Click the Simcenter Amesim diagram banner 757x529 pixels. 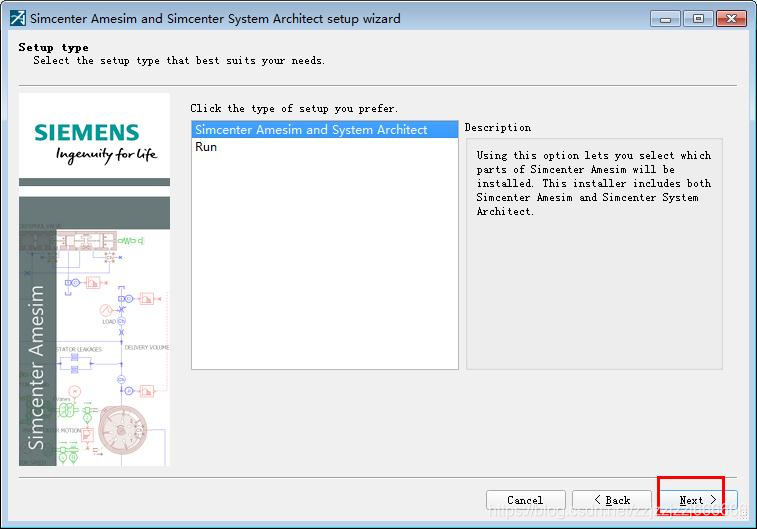(x=95, y=331)
